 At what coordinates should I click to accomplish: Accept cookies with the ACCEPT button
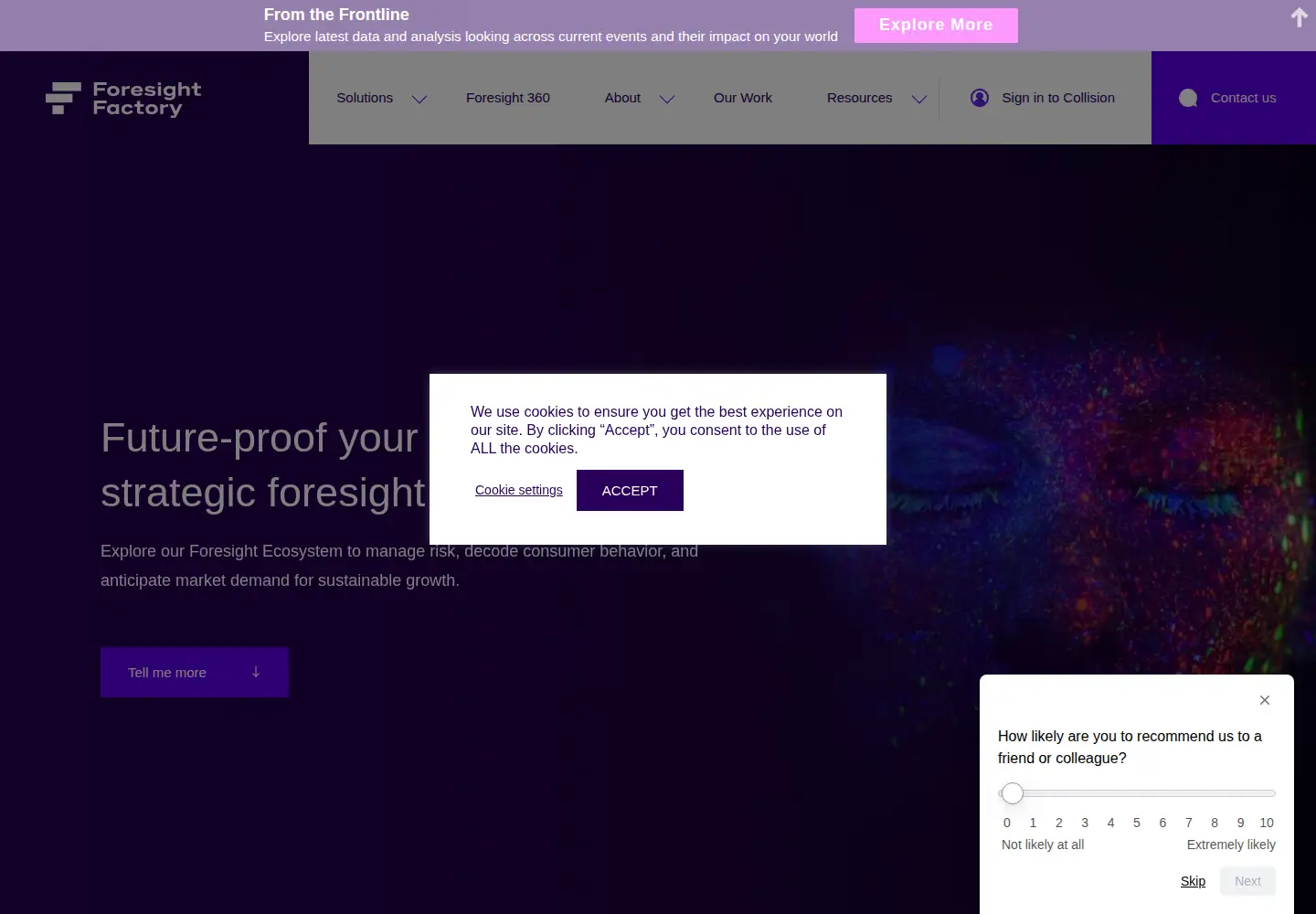[630, 491]
